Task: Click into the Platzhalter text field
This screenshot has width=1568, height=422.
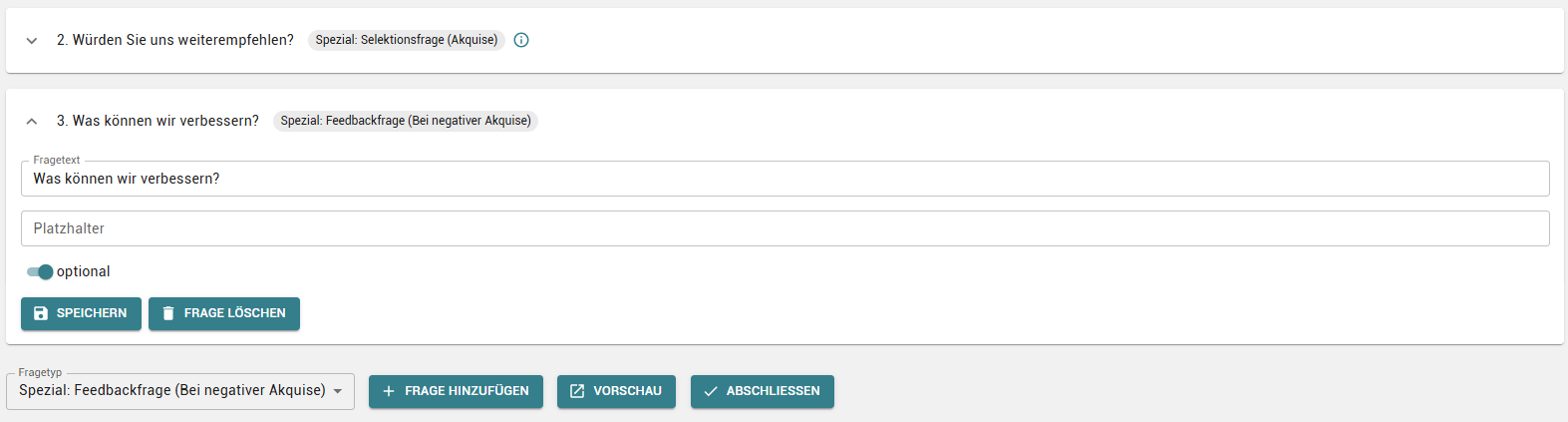Action: pos(784,228)
